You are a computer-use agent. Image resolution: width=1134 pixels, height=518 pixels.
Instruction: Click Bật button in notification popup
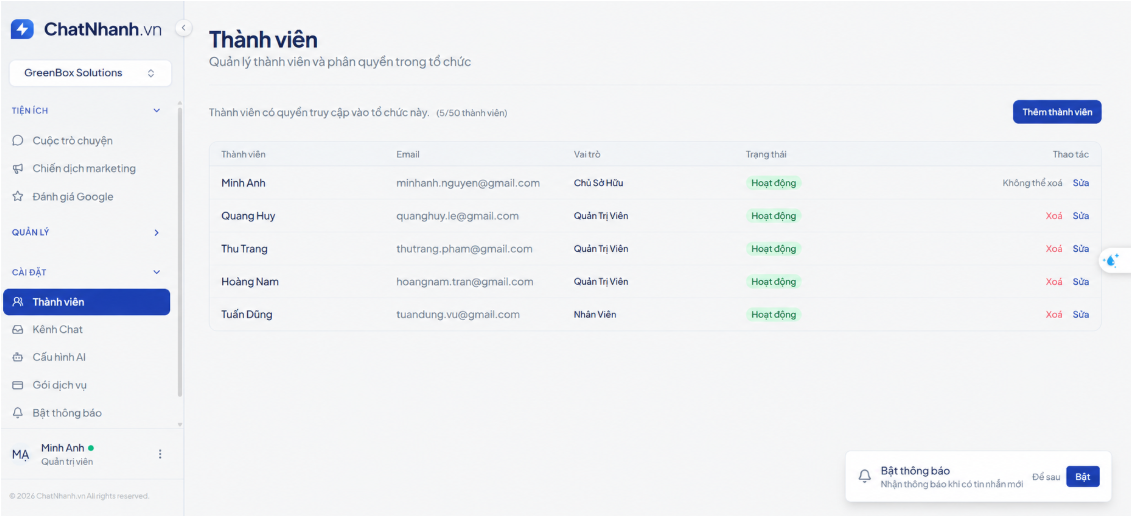pyautogui.click(x=1083, y=477)
